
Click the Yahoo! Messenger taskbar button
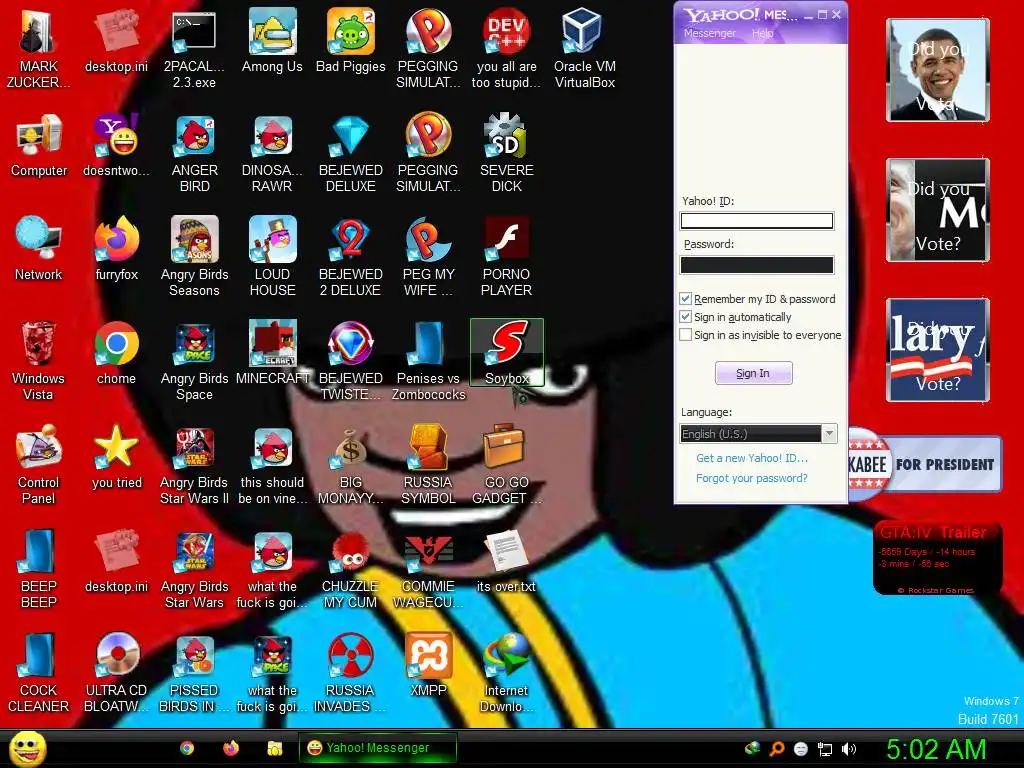click(377, 748)
